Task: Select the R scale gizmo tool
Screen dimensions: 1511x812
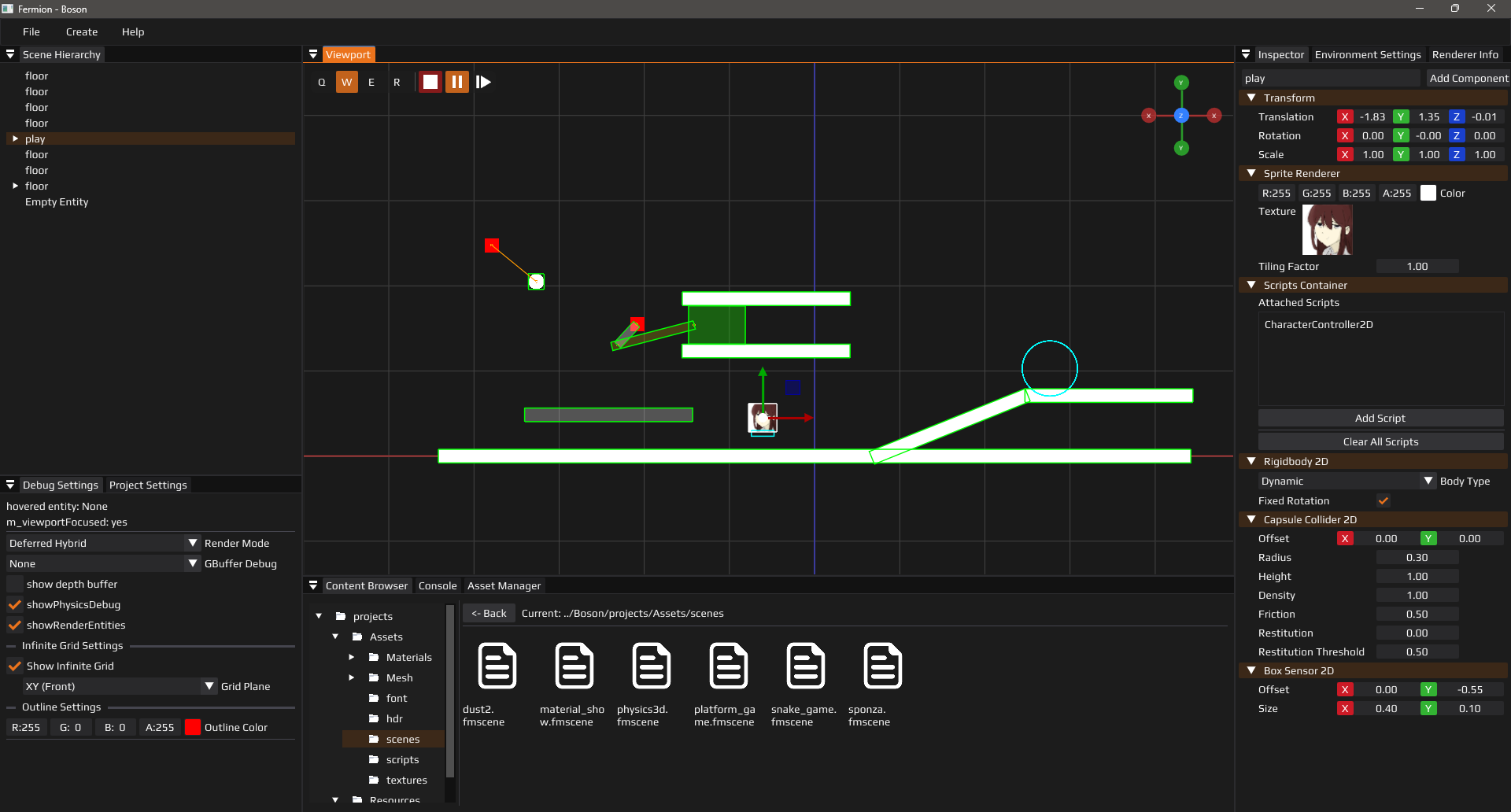Action: pyautogui.click(x=397, y=82)
